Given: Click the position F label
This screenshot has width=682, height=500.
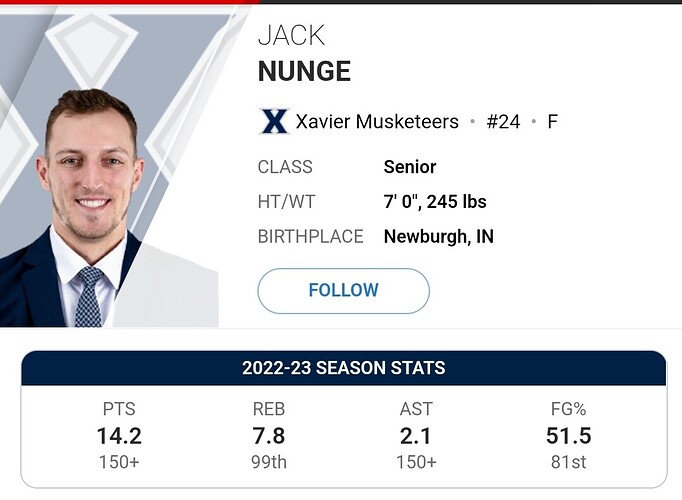Looking at the screenshot, I should pyautogui.click(x=552, y=122).
